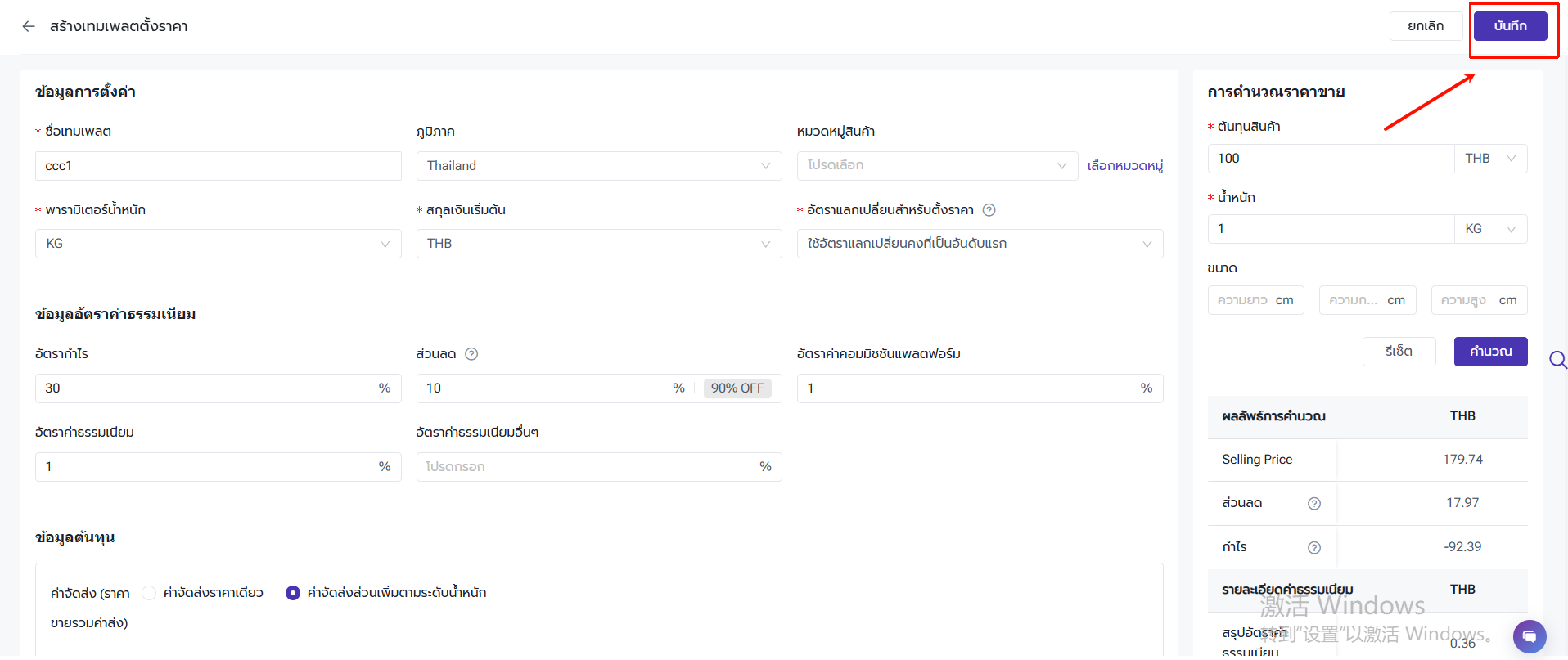Expand the หมวดหมู่สินค้า dropdown
Image resolution: width=1568 pixels, height=660 pixels.
point(936,166)
